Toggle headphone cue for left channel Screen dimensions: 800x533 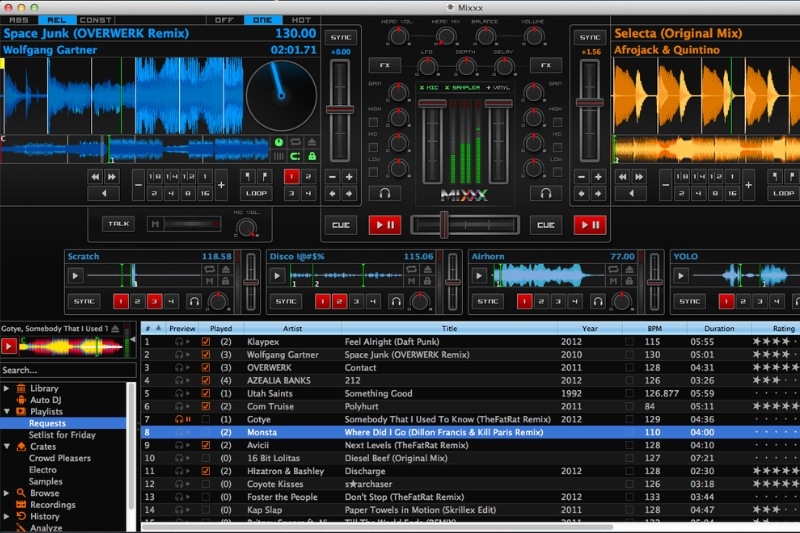tap(385, 193)
